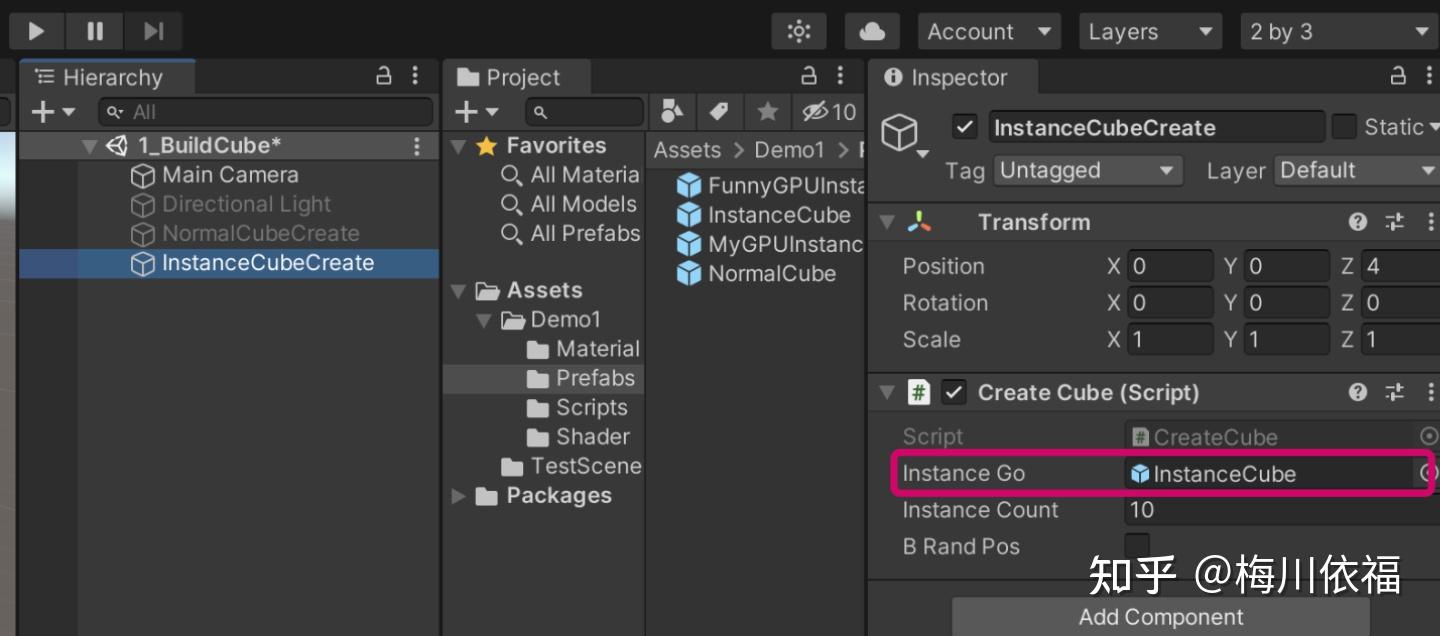Image resolution: width=1440 pixels, height=636 pixels.
Task: Toggle the GameObject active checkbox
Action: click(x=964, y=127)
